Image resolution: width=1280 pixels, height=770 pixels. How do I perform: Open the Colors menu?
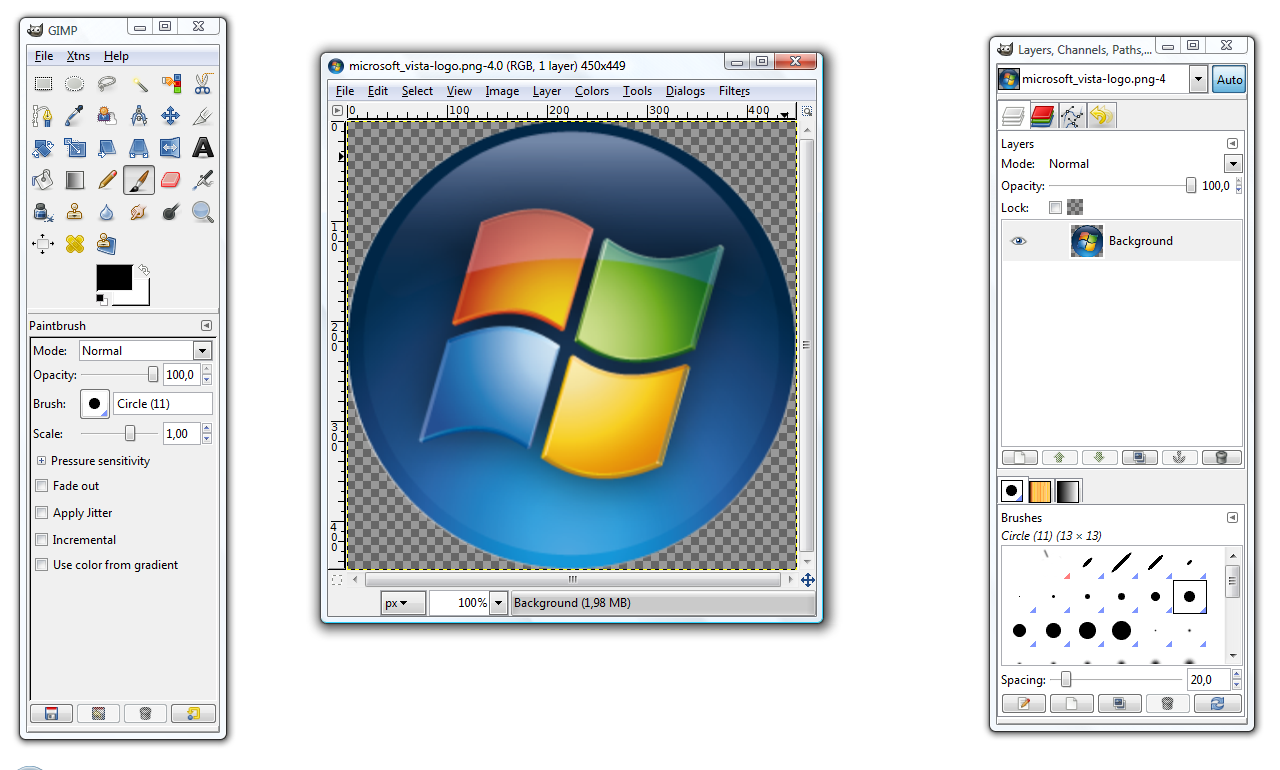click(592, 91)
